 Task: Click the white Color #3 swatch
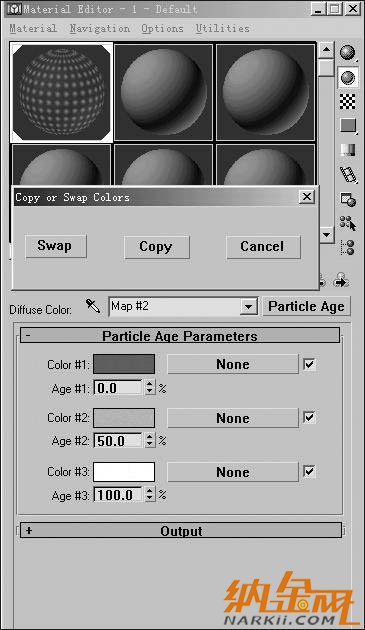click(x=124, y=472)
